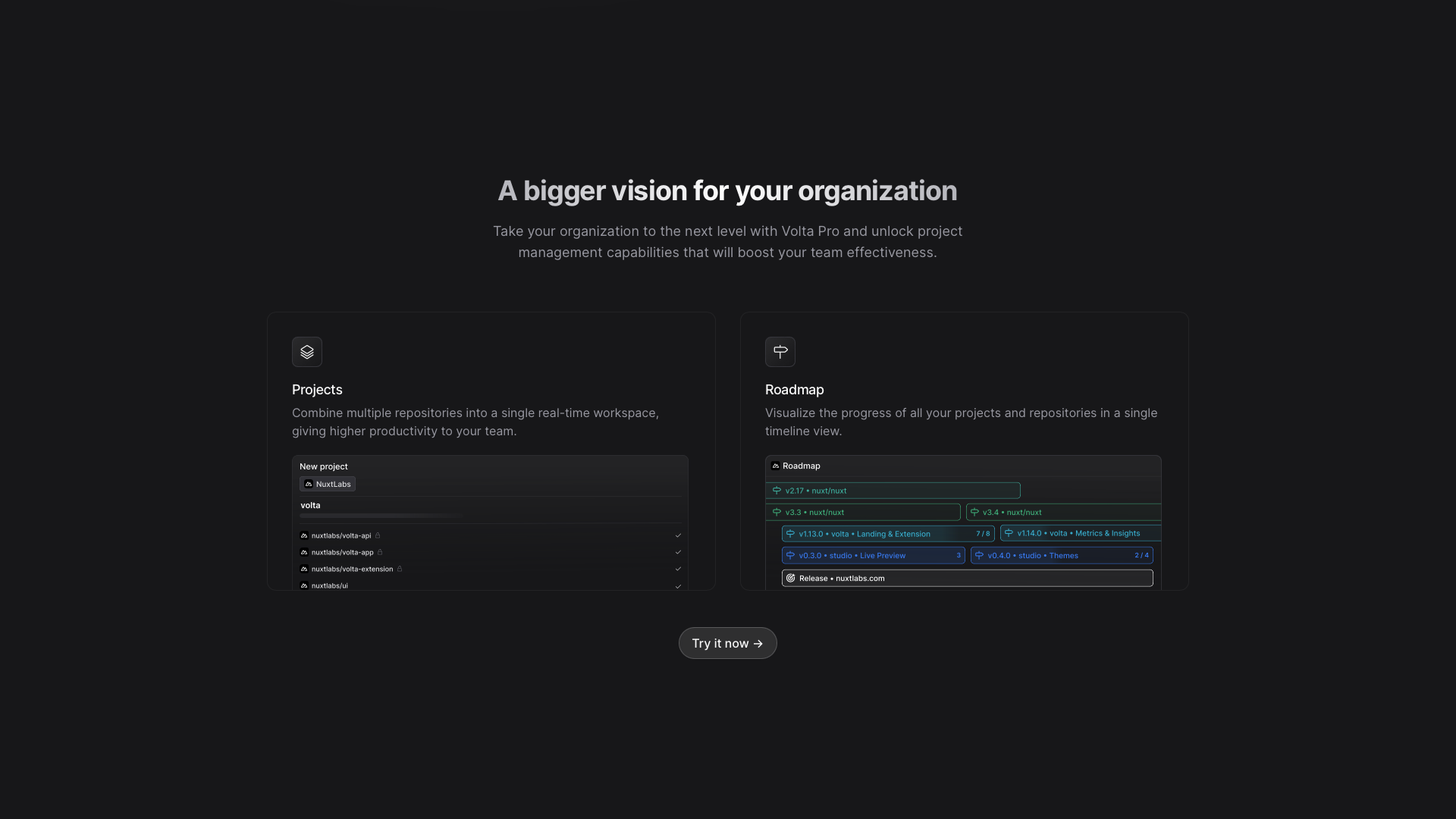The image size is (1456, 819).
Task: Open v0.4.0 studio Themes milestone
Action: [x=1062, y=555]
